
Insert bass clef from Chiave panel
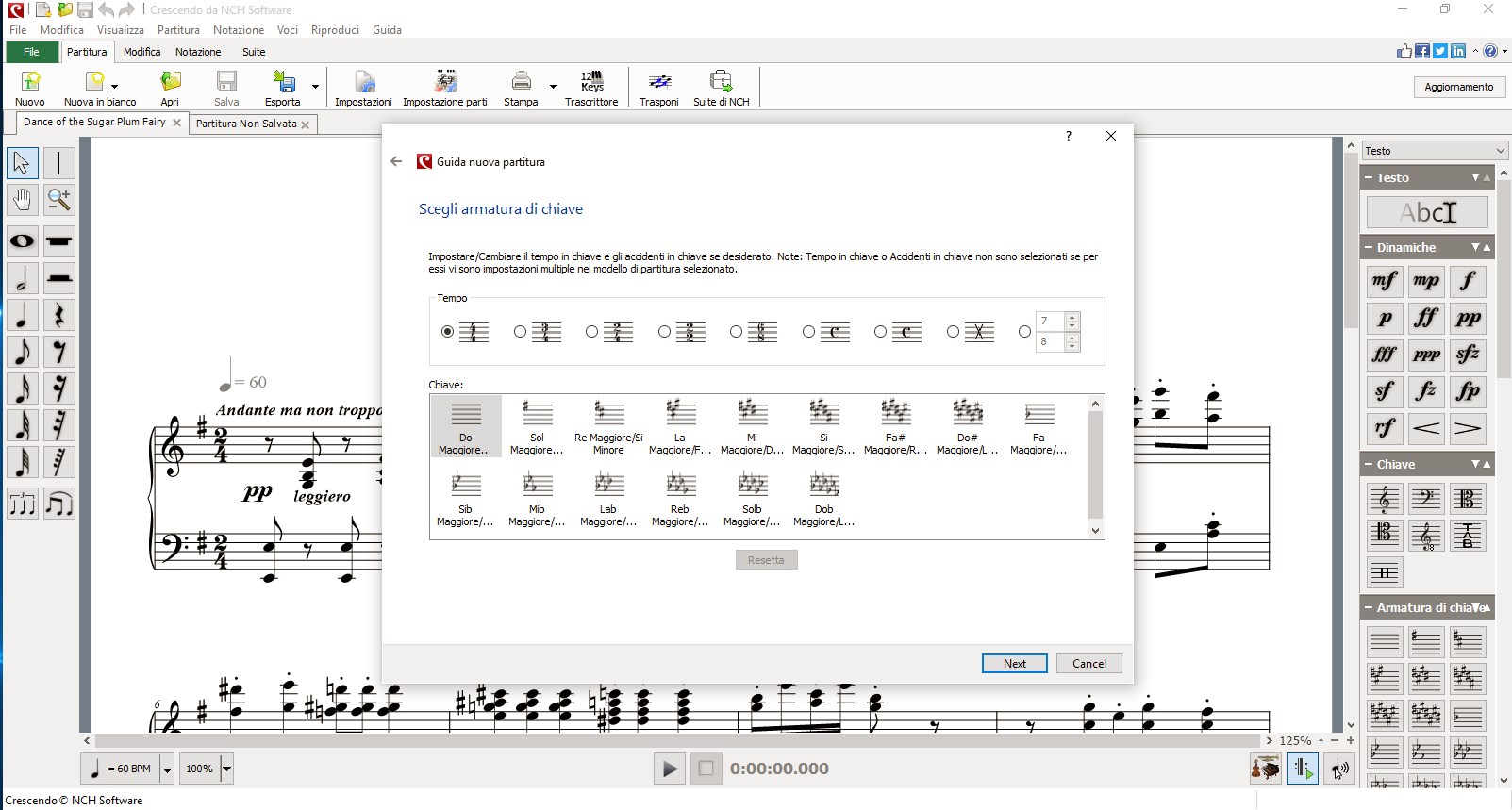click(x=1425, y=499)
